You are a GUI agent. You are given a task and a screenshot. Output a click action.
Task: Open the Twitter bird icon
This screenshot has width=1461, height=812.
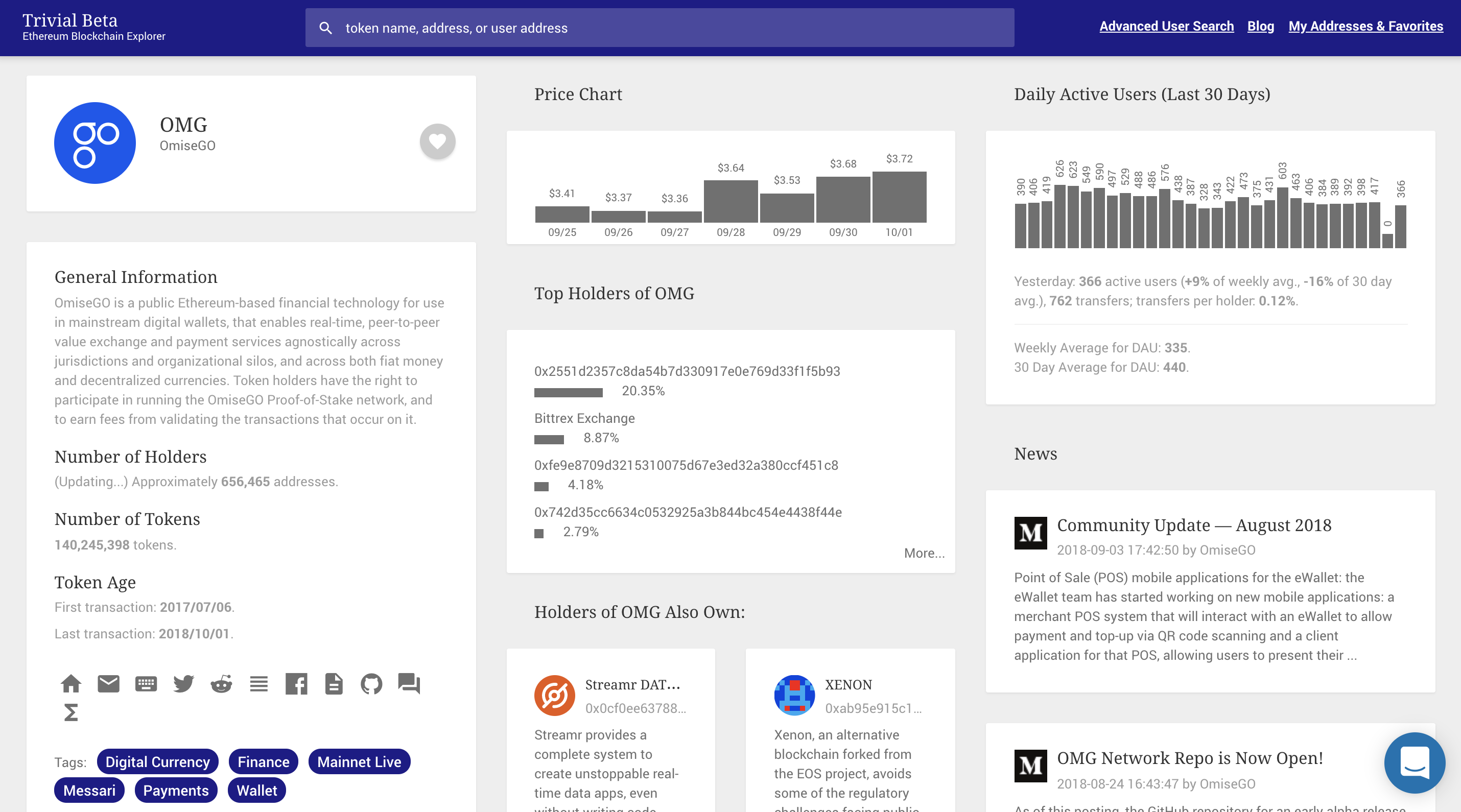point(184,684)
